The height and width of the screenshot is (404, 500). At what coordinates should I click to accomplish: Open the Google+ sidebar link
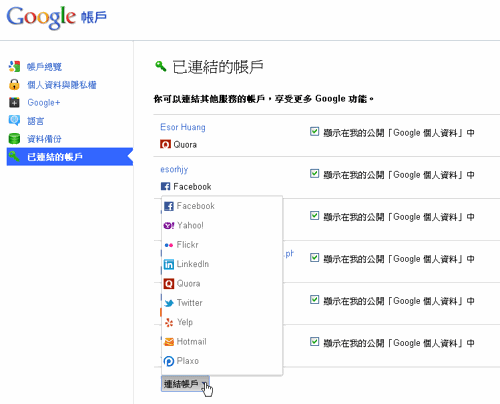44,103
